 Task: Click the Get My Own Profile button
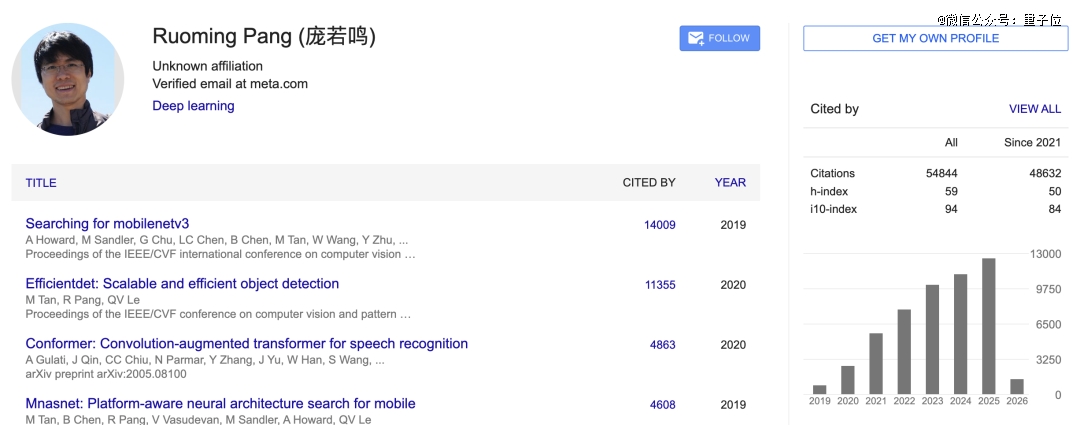coord(935,38)
